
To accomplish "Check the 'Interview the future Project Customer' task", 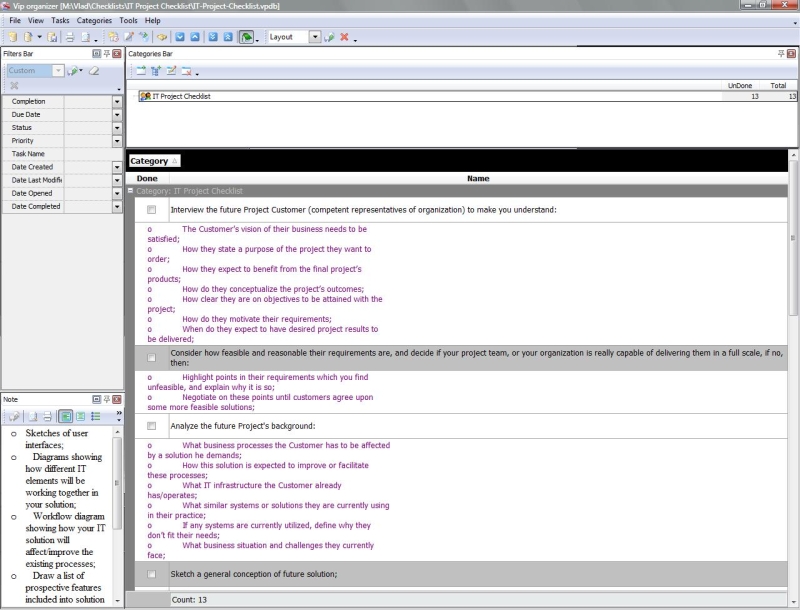I will (151, 210).
